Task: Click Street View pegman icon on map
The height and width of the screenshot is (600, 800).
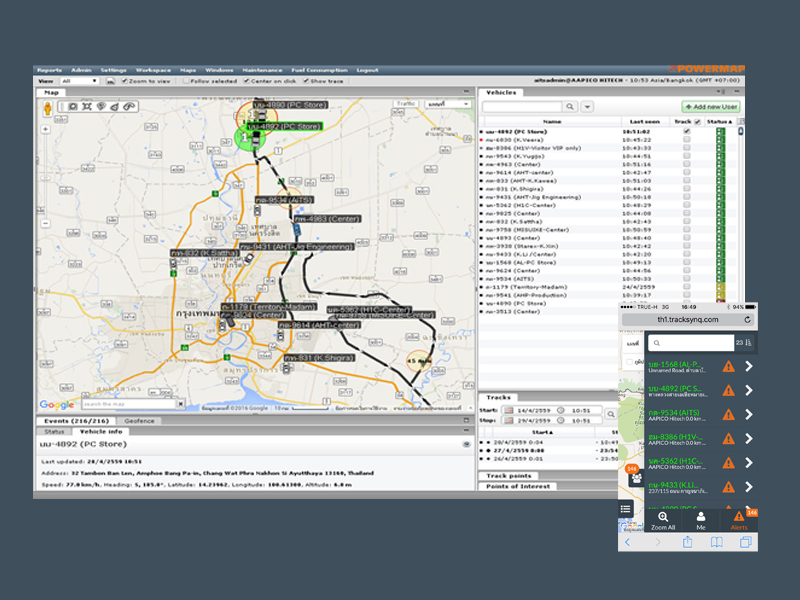Action: pyautogui.click(x=47, y=108)
